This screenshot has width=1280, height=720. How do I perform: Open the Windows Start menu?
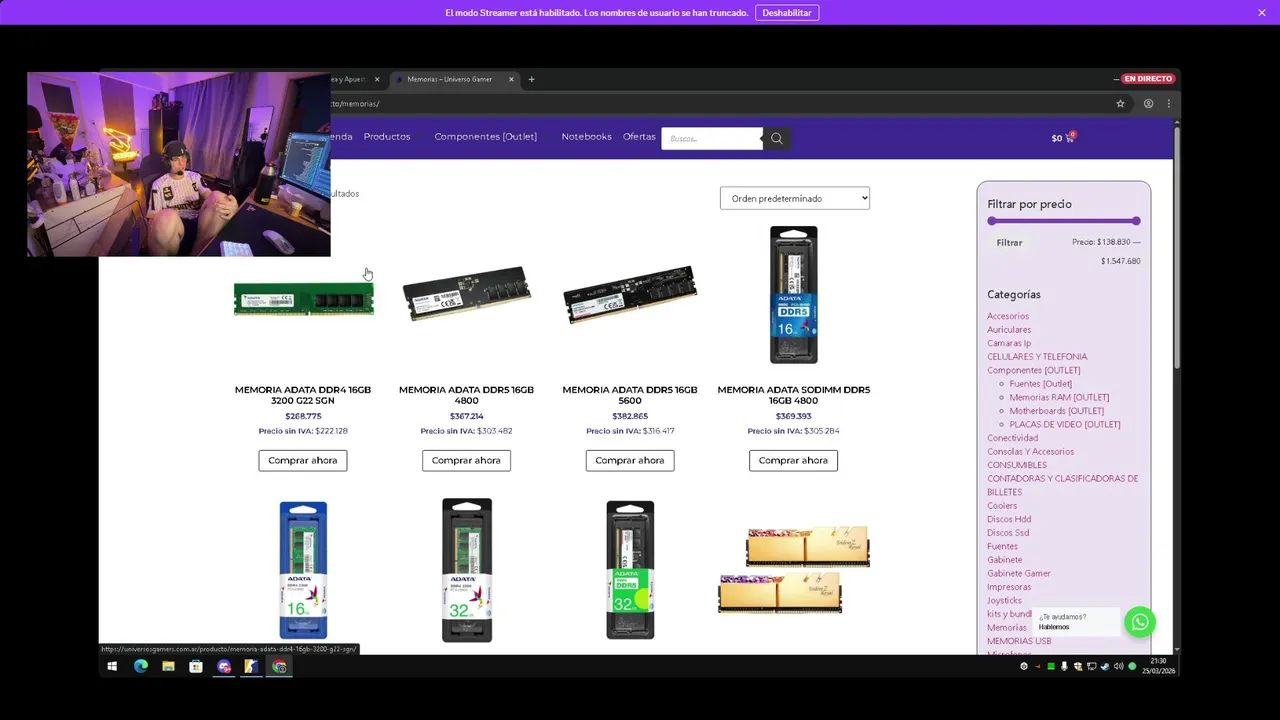coord(112,666)
